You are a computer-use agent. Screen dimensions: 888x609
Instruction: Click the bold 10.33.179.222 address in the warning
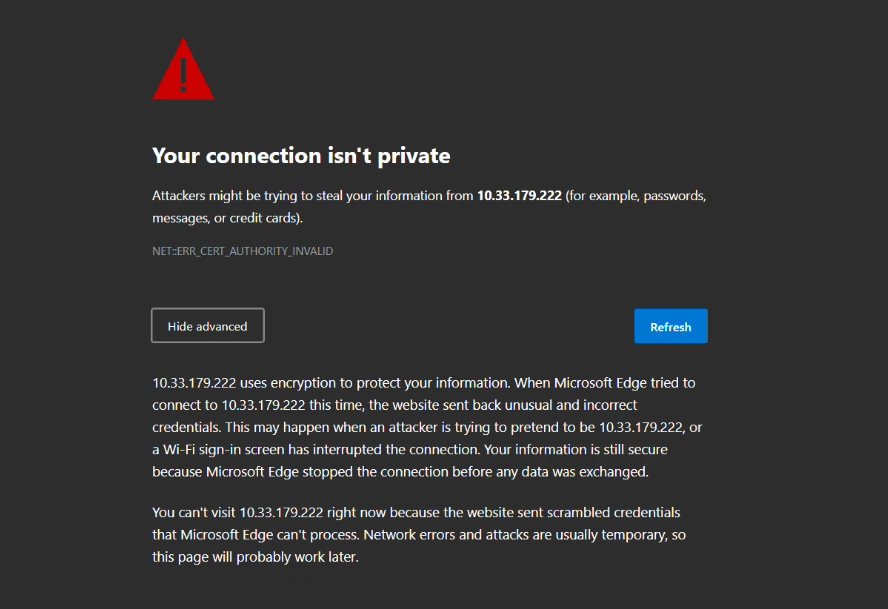point(519,196)
